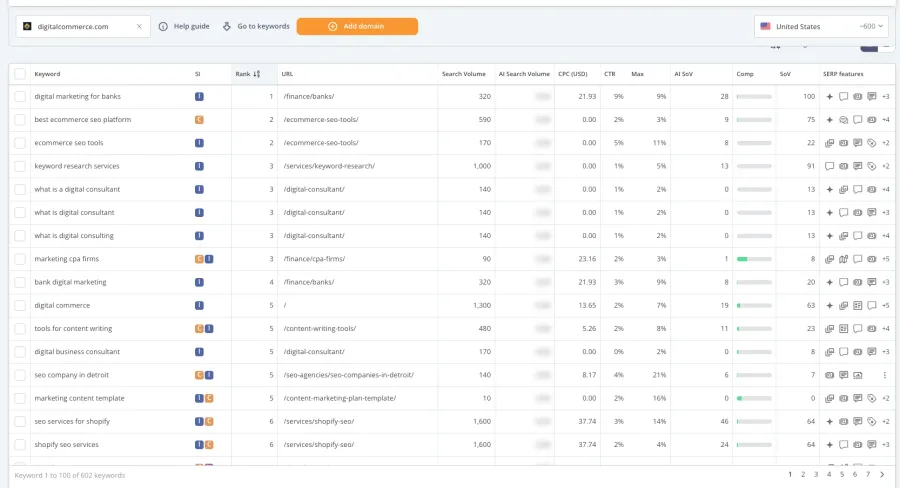Image resolution: width=900 pixels, height=488 pixels.
Task: Select the 'keyword research services' row checkbox
Action: click(x=20, y=166)
